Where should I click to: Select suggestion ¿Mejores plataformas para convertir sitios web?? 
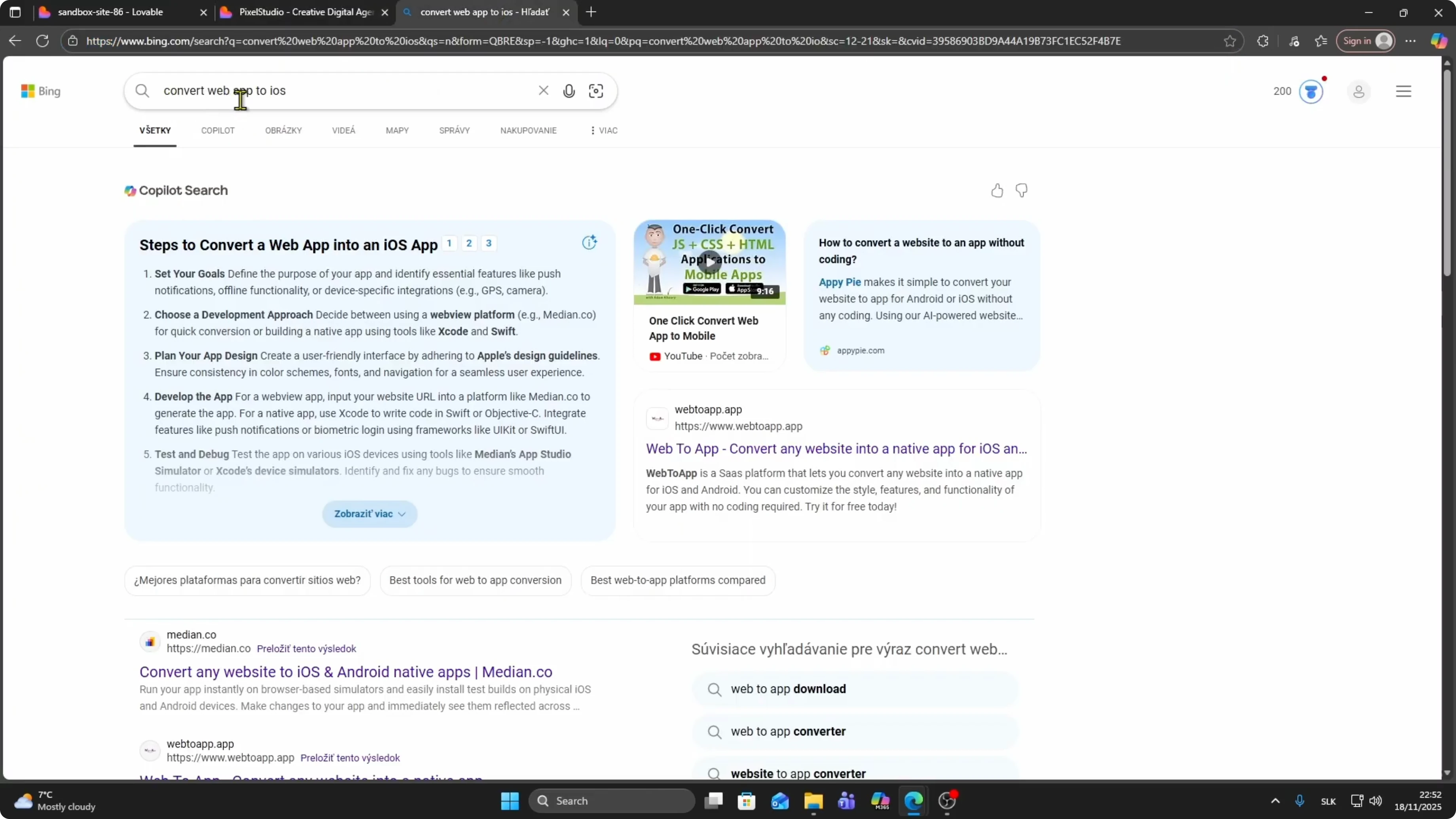[x=247, y=580]
